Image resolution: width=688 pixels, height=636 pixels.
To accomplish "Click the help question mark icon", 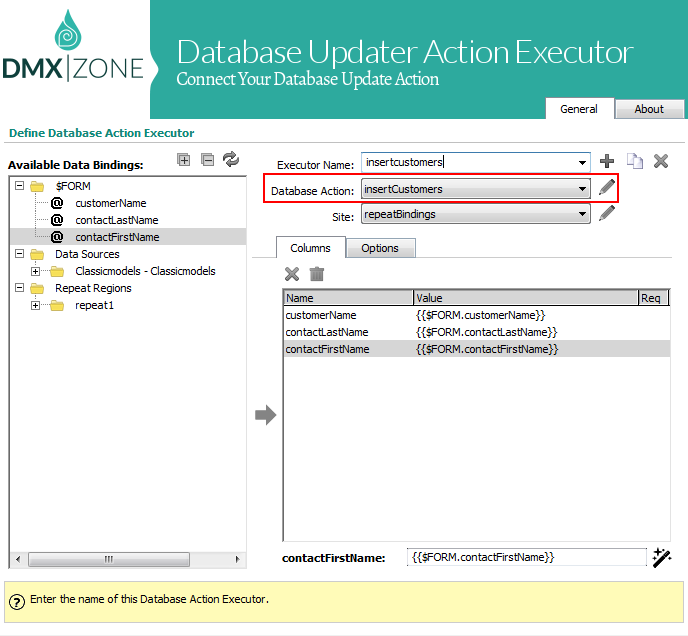I will pos(17,602).
